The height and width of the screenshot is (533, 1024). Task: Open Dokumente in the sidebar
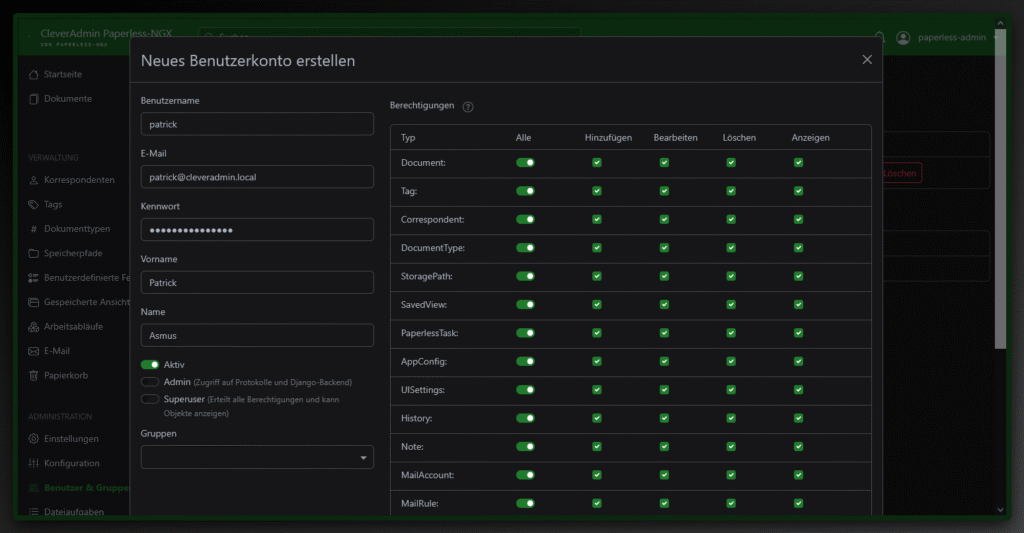tap(67, 99)
